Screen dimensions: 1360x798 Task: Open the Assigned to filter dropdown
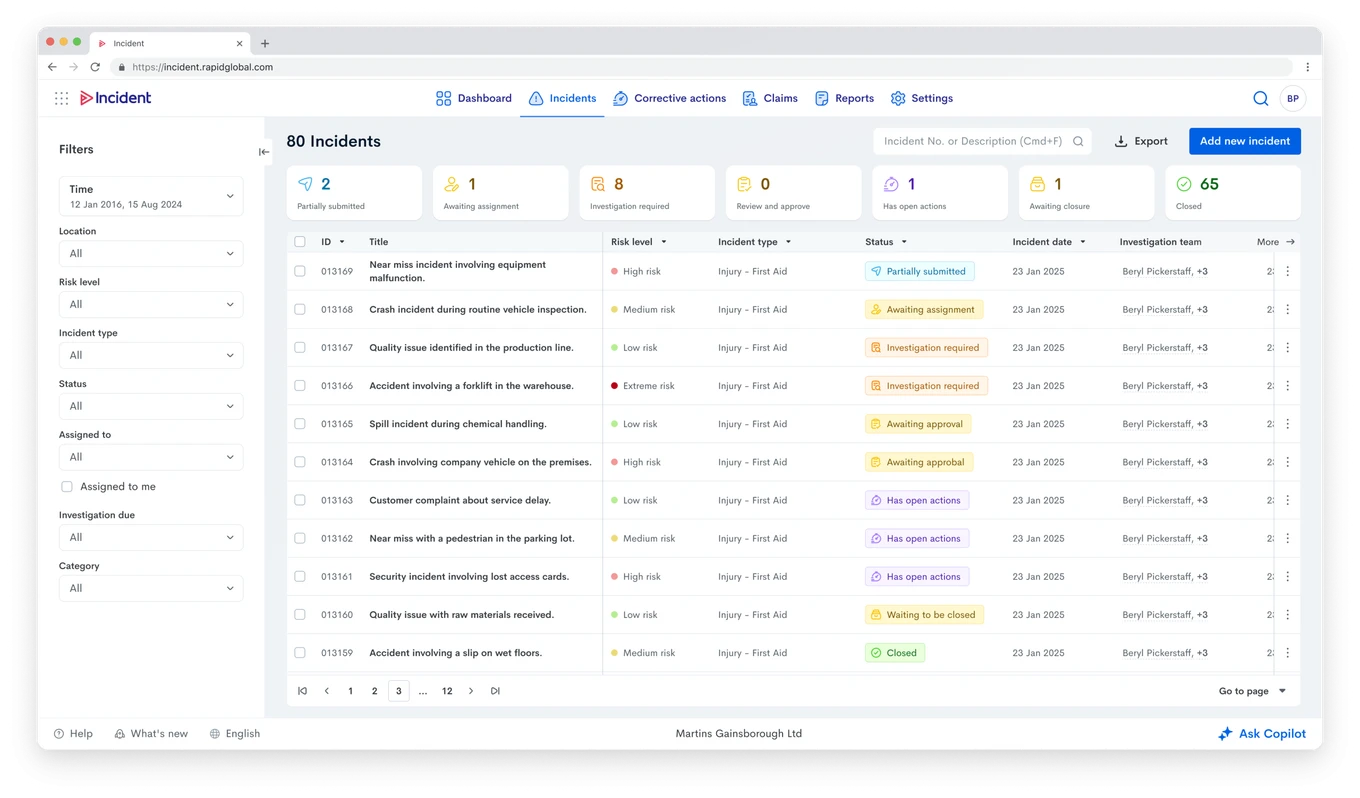(151, 457)
